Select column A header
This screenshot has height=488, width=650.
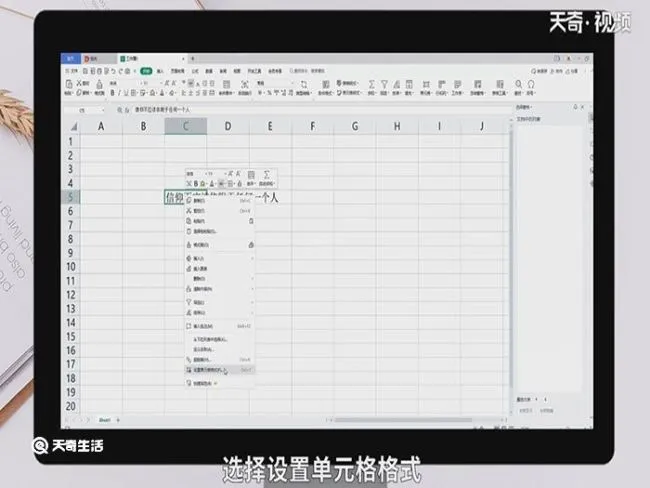point(101,126)
